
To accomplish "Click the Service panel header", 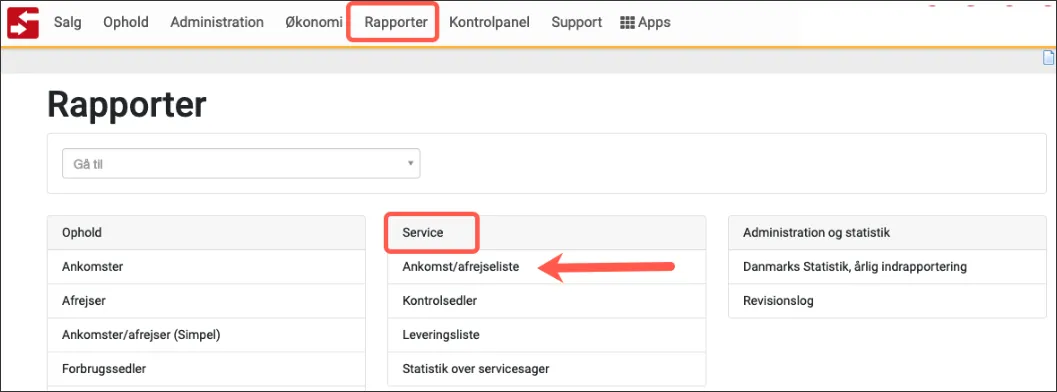I will point(547,232).
